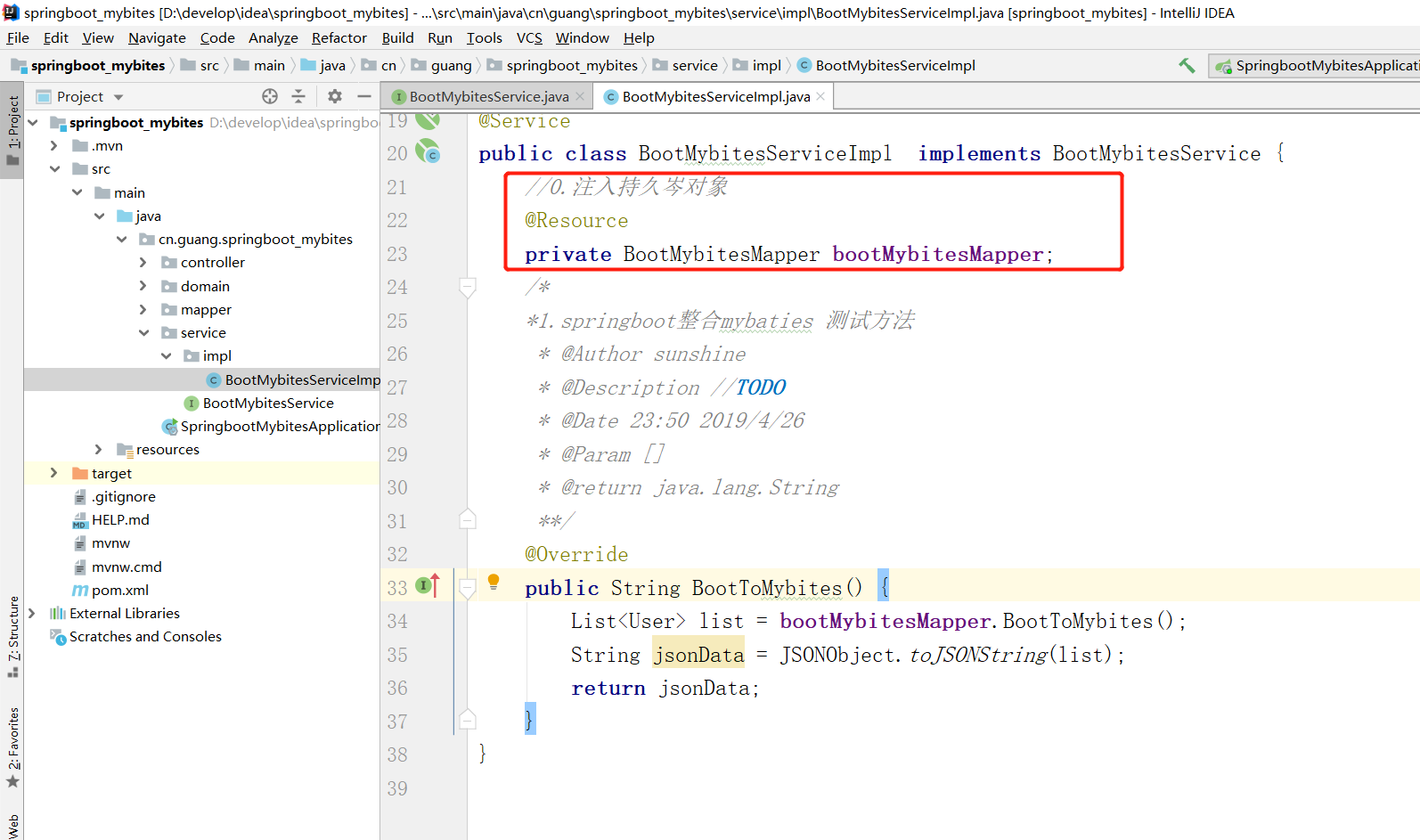Viewport: 1420px width, 840px height.
Task: Expand the domain package
Action: (143, 286)
